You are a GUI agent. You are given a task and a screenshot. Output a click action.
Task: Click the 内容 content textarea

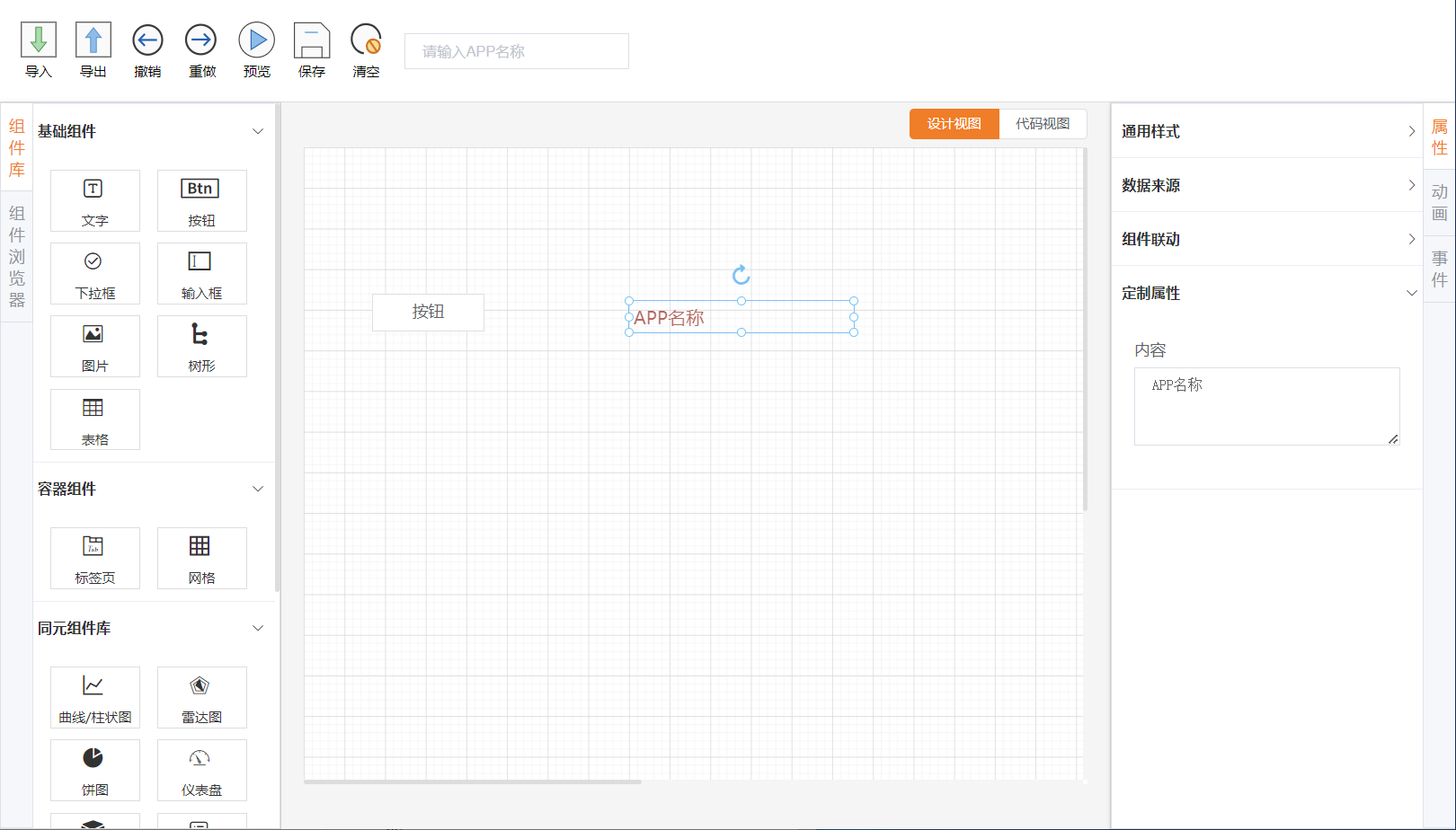tap(1267, 406)
